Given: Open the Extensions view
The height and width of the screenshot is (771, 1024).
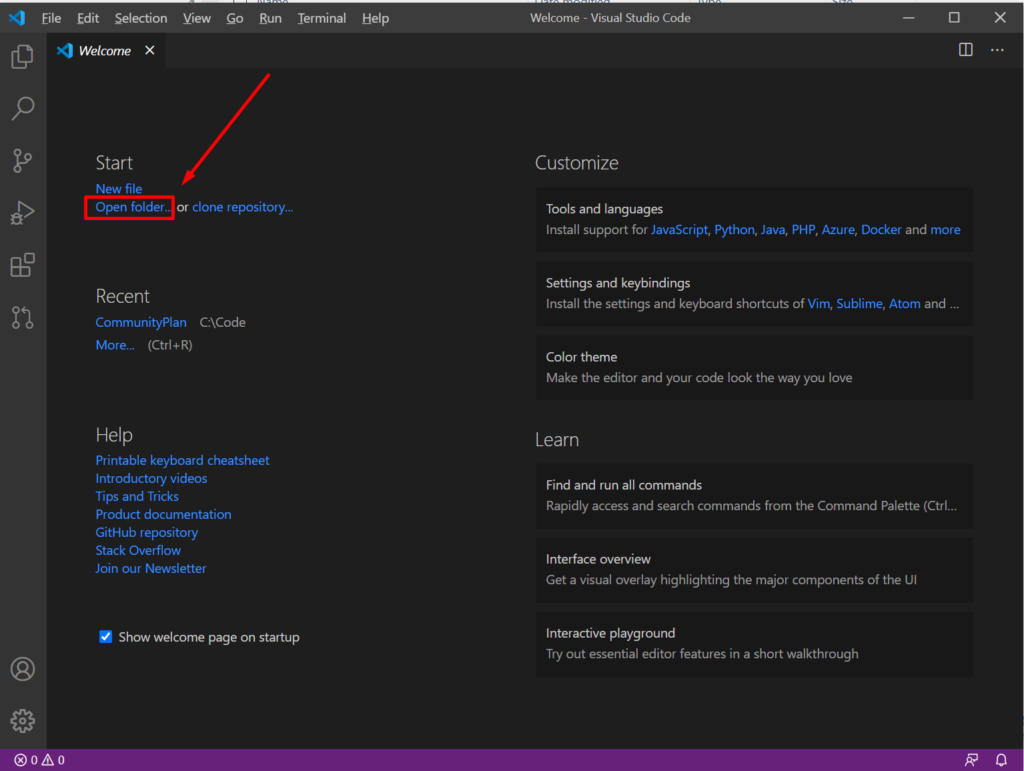Looking at the screenshot, I should (22, 265).
